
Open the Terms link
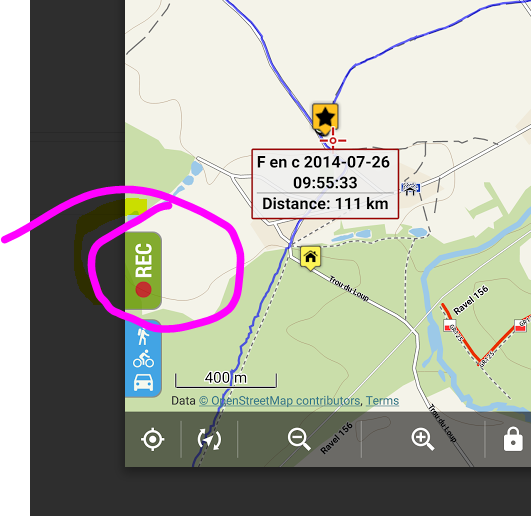coord(382,401)
